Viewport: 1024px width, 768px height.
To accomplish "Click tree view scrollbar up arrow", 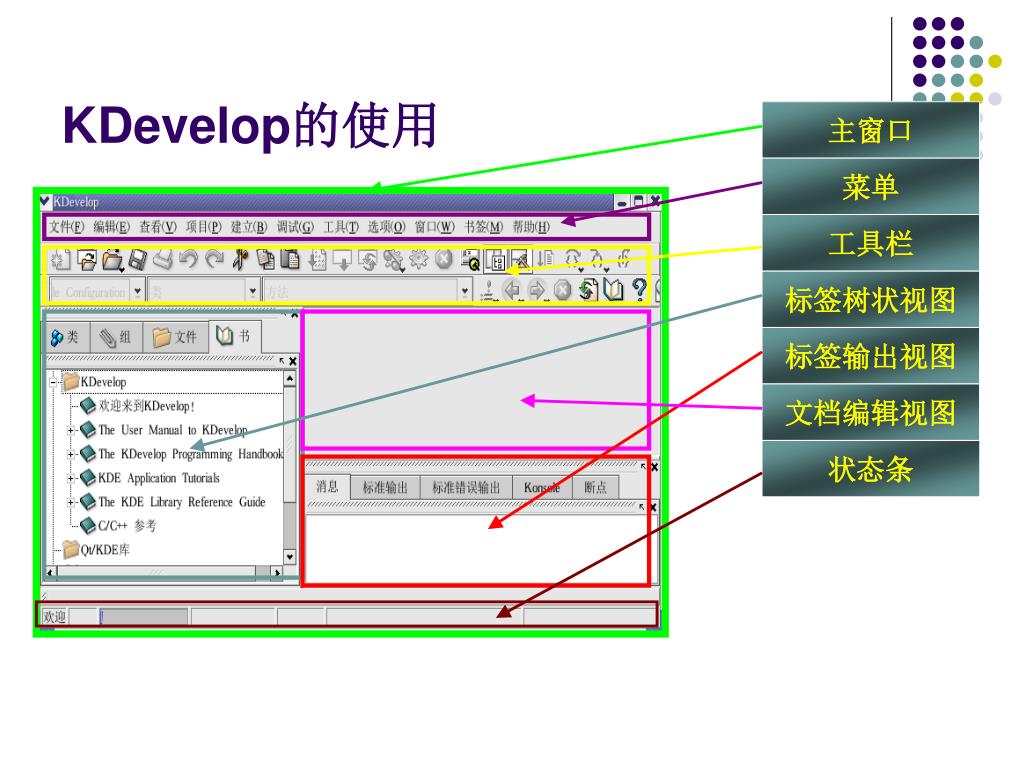I will [x=289, y=378].
